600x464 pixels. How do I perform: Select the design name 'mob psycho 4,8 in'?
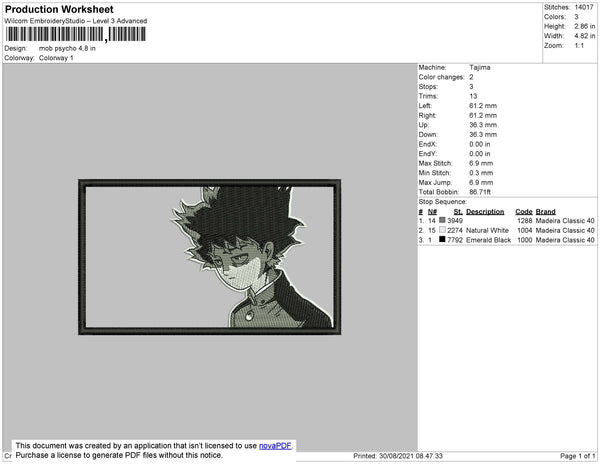67,49
